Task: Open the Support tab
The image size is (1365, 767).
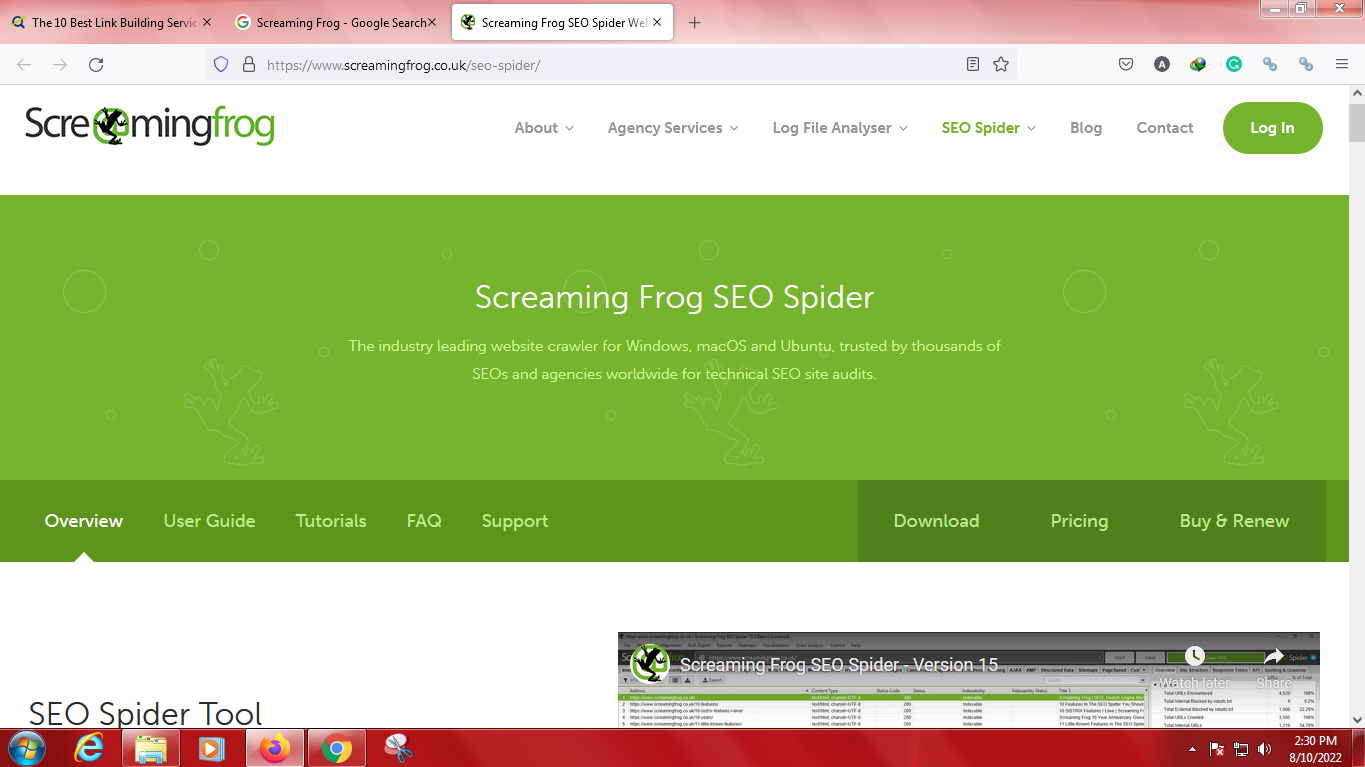Action: point(515,521)
